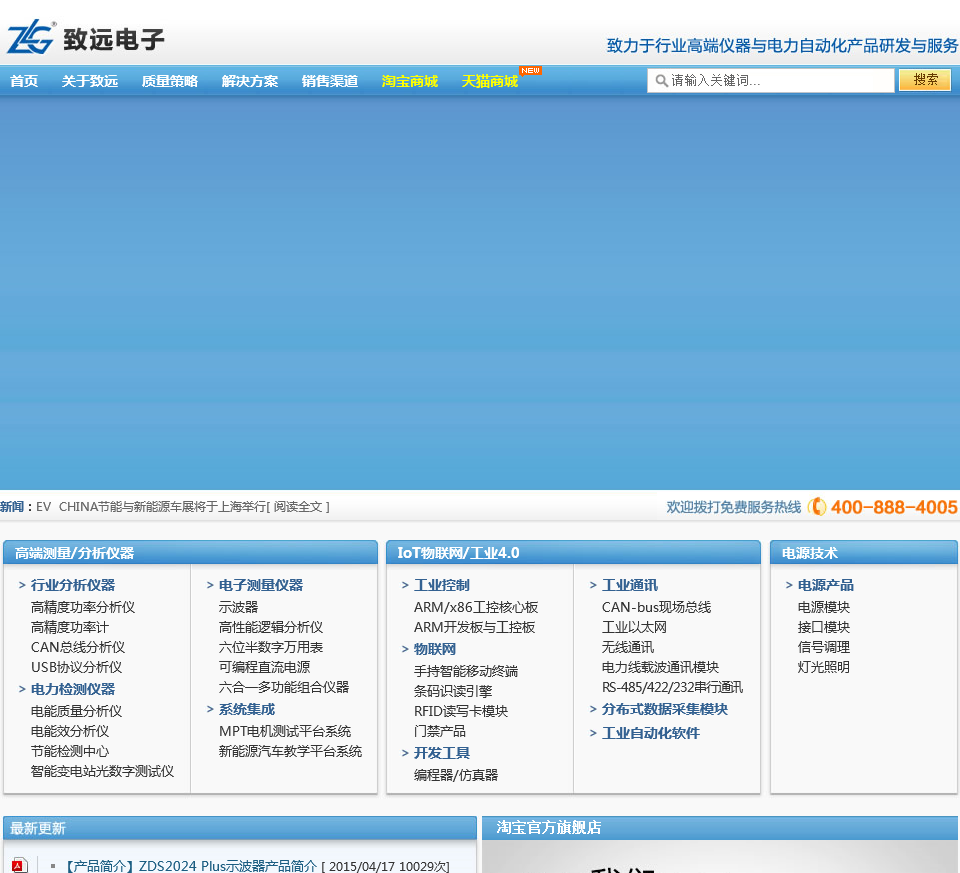Go to 淘宝商城 in navigation bar
Screen dimensions: 960x873
pyautogui.click(x=410, y=81)
